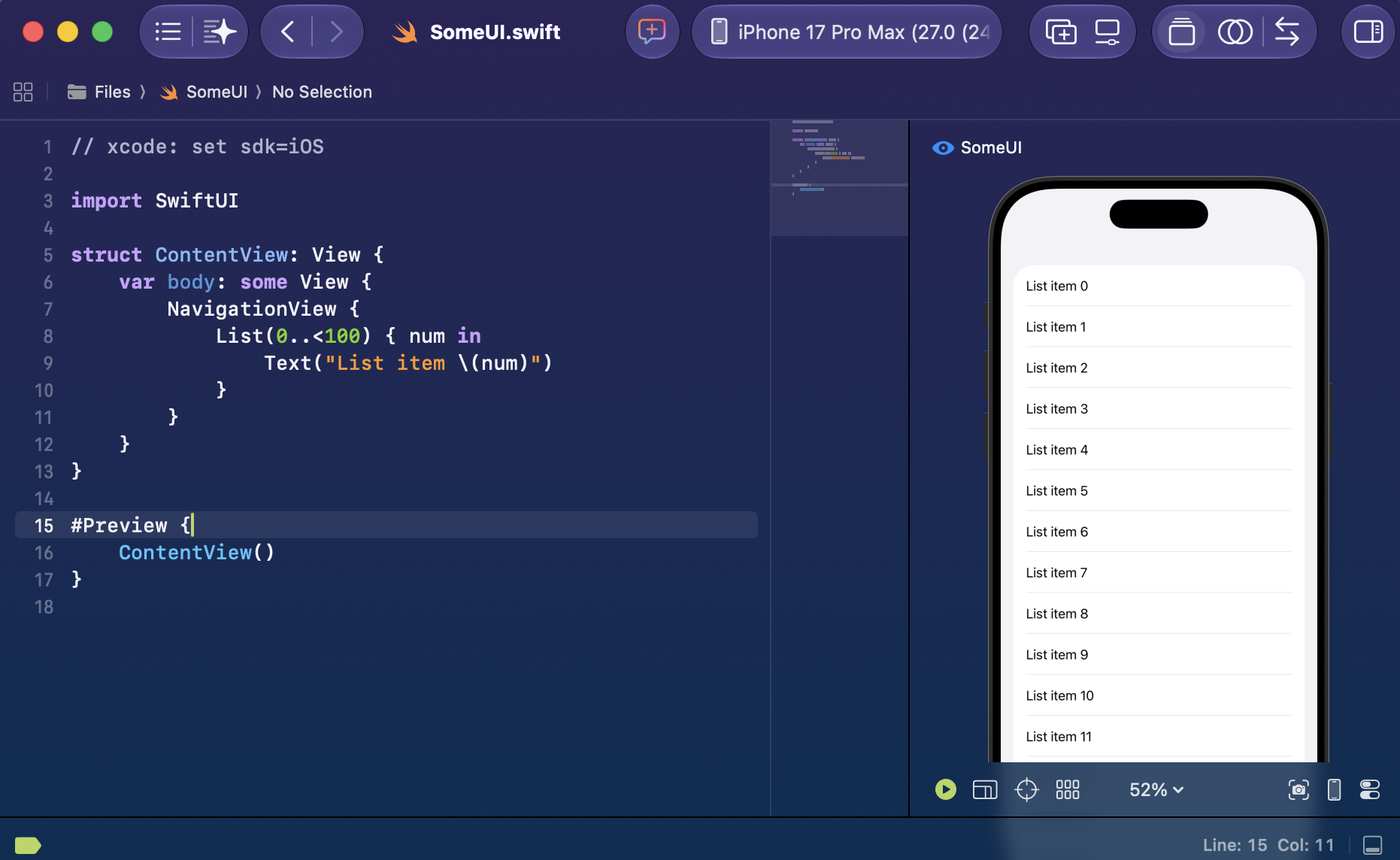Click the Line: 15 Col: 11 indicator

point(1268,845)
